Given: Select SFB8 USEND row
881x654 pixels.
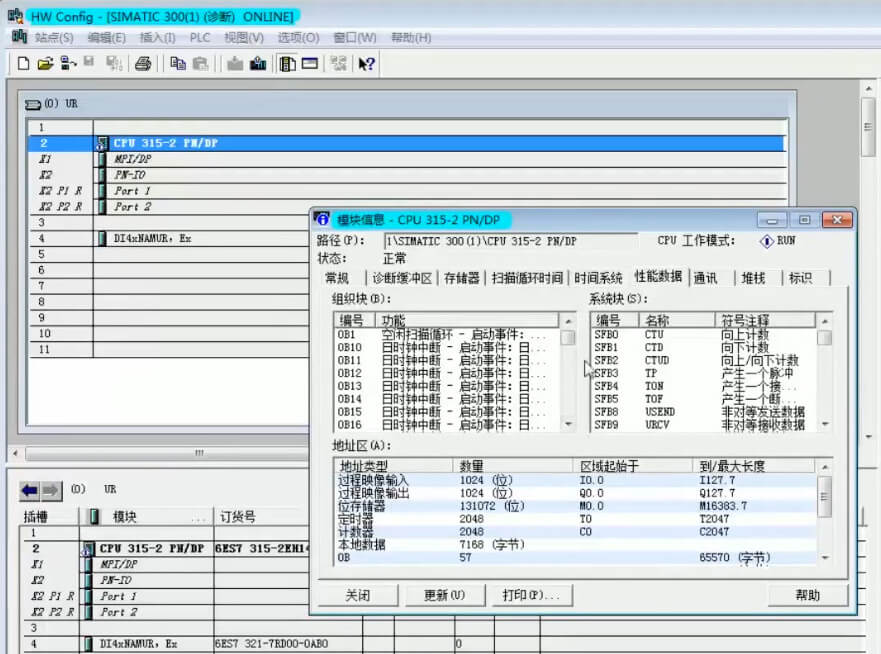Looking at the screenshot, I should click(x=703, y=412).
